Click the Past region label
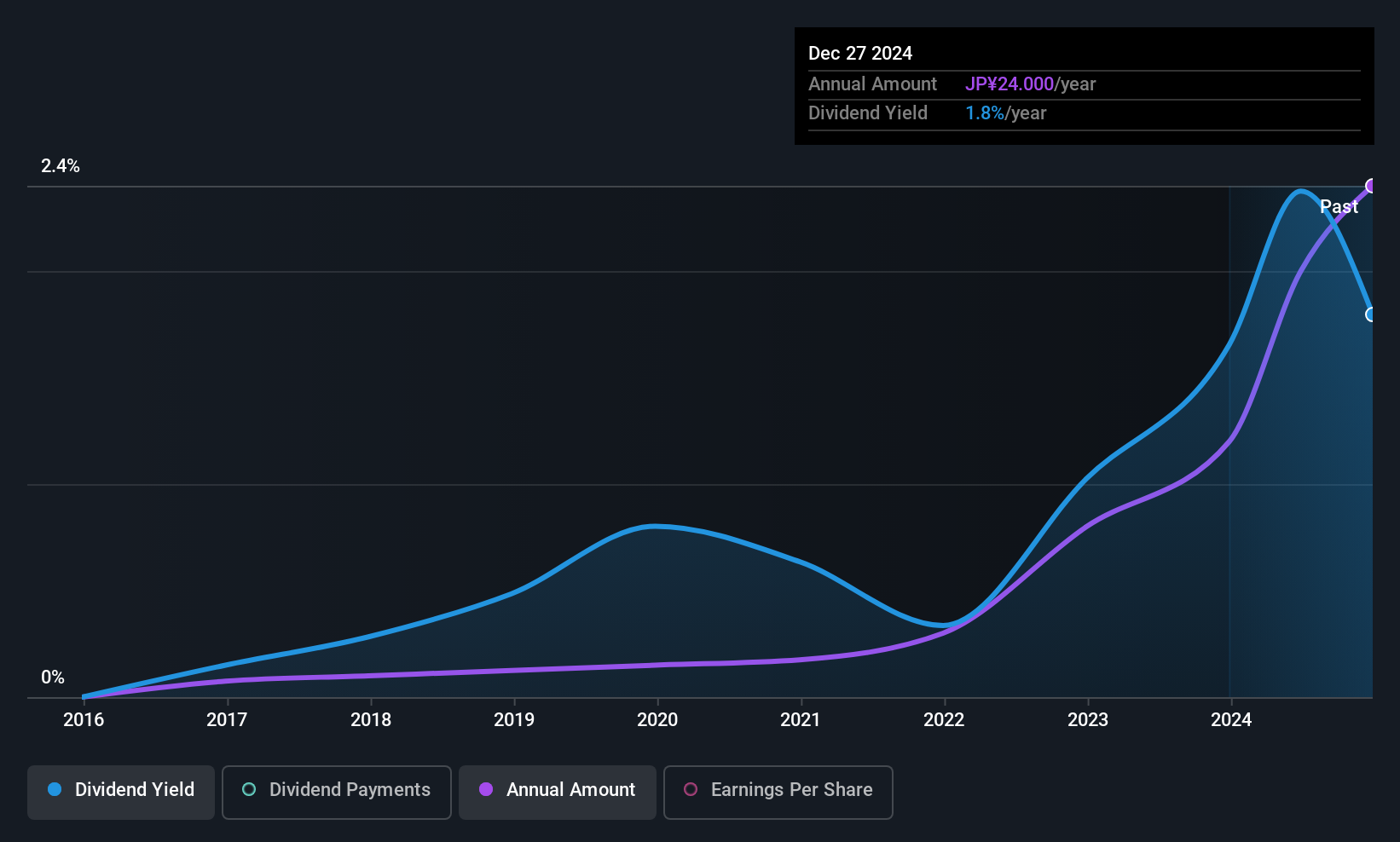 1339,207
